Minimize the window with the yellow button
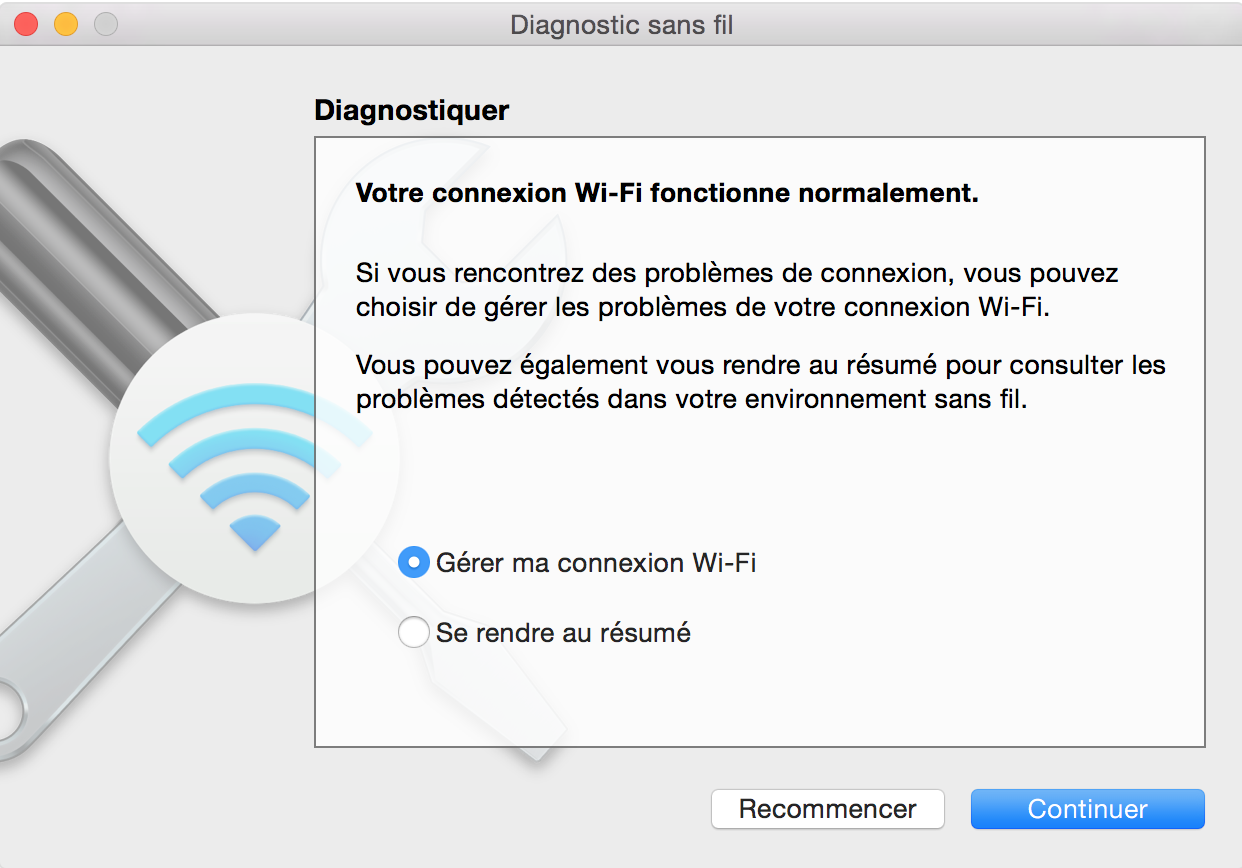This screenshot has width=1242, height=868. [x=66, y=23]
